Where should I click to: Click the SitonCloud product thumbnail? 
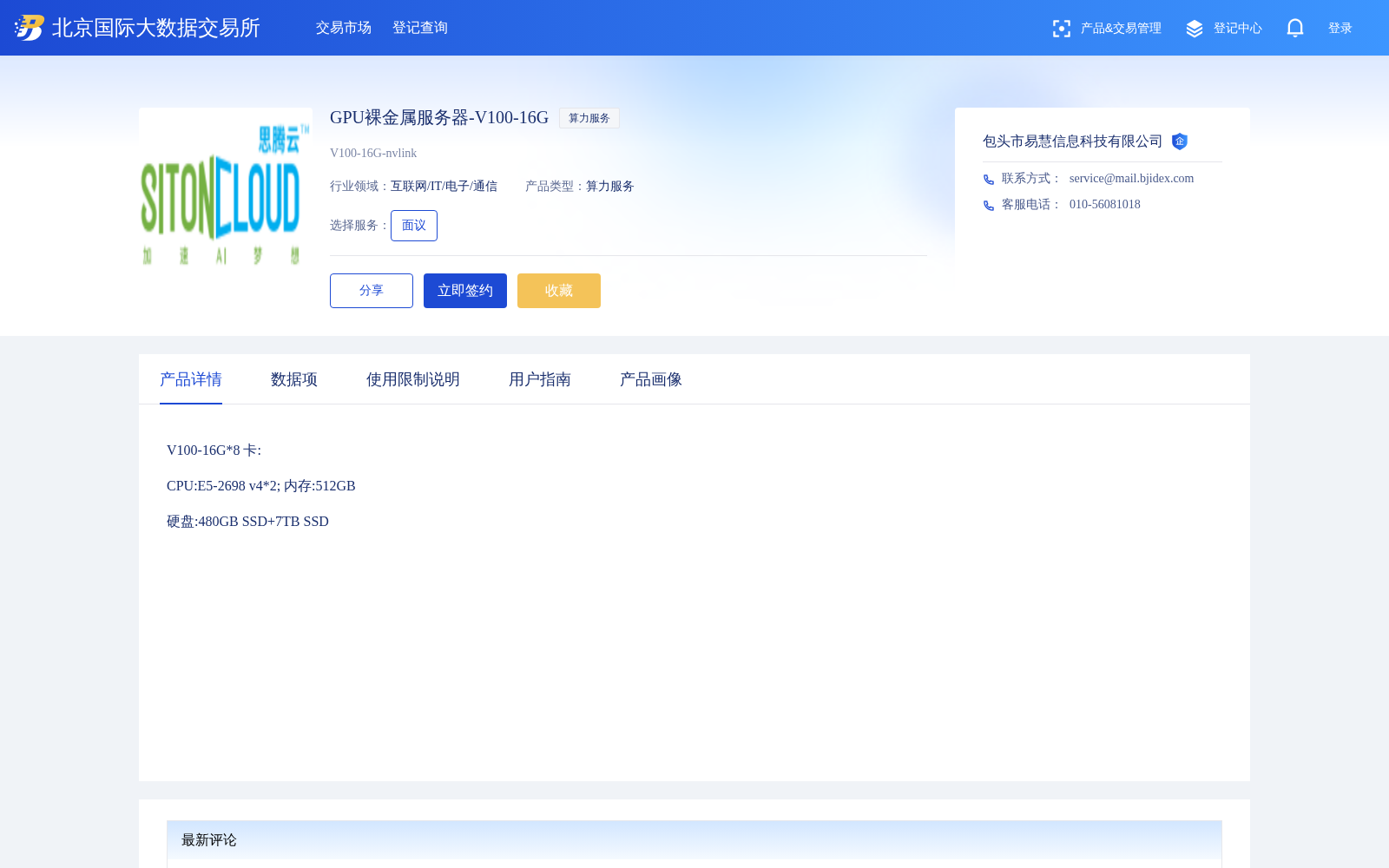pos(226,194)
